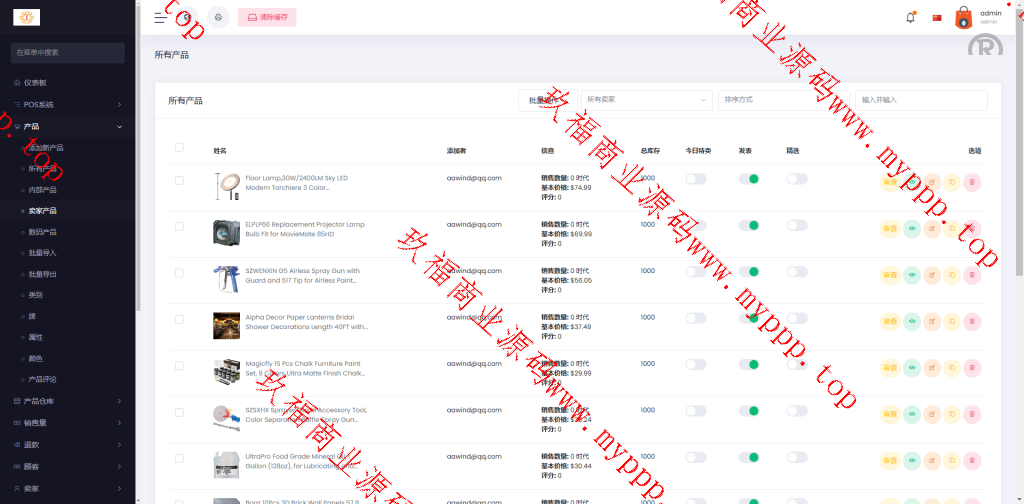The height and width of the screenshot is (504, 1024).
Task: Expand the 销售量 sidebar section
Action: point(67,422)
